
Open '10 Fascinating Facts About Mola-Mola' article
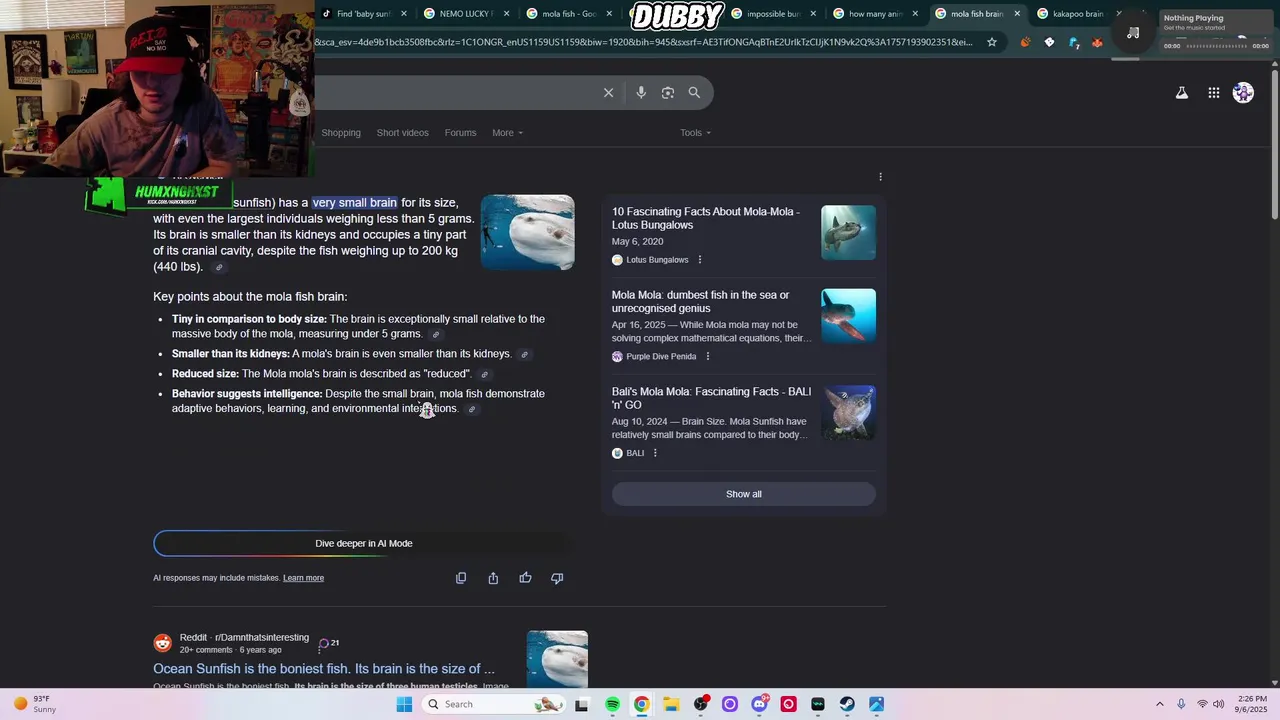click(705, 218)
